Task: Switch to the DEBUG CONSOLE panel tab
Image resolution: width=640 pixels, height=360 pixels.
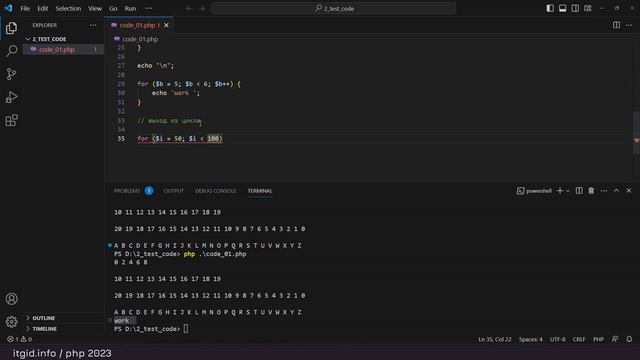Action: (x=216, y=191)
